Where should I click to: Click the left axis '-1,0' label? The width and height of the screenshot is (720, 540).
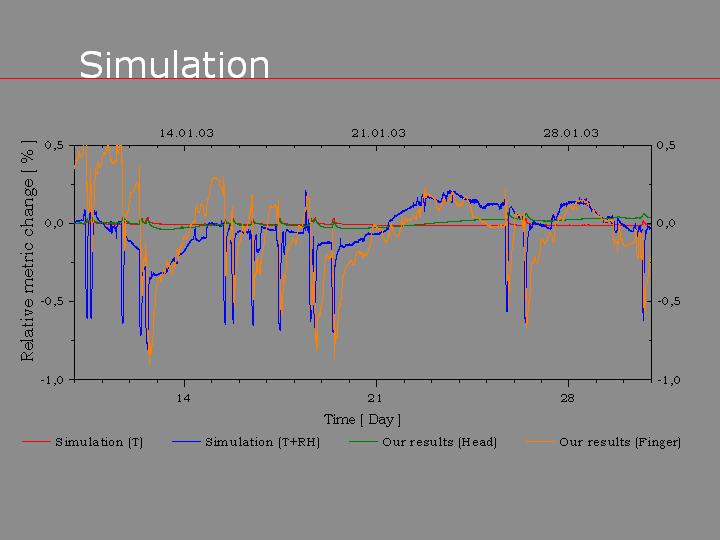point(51,380)
